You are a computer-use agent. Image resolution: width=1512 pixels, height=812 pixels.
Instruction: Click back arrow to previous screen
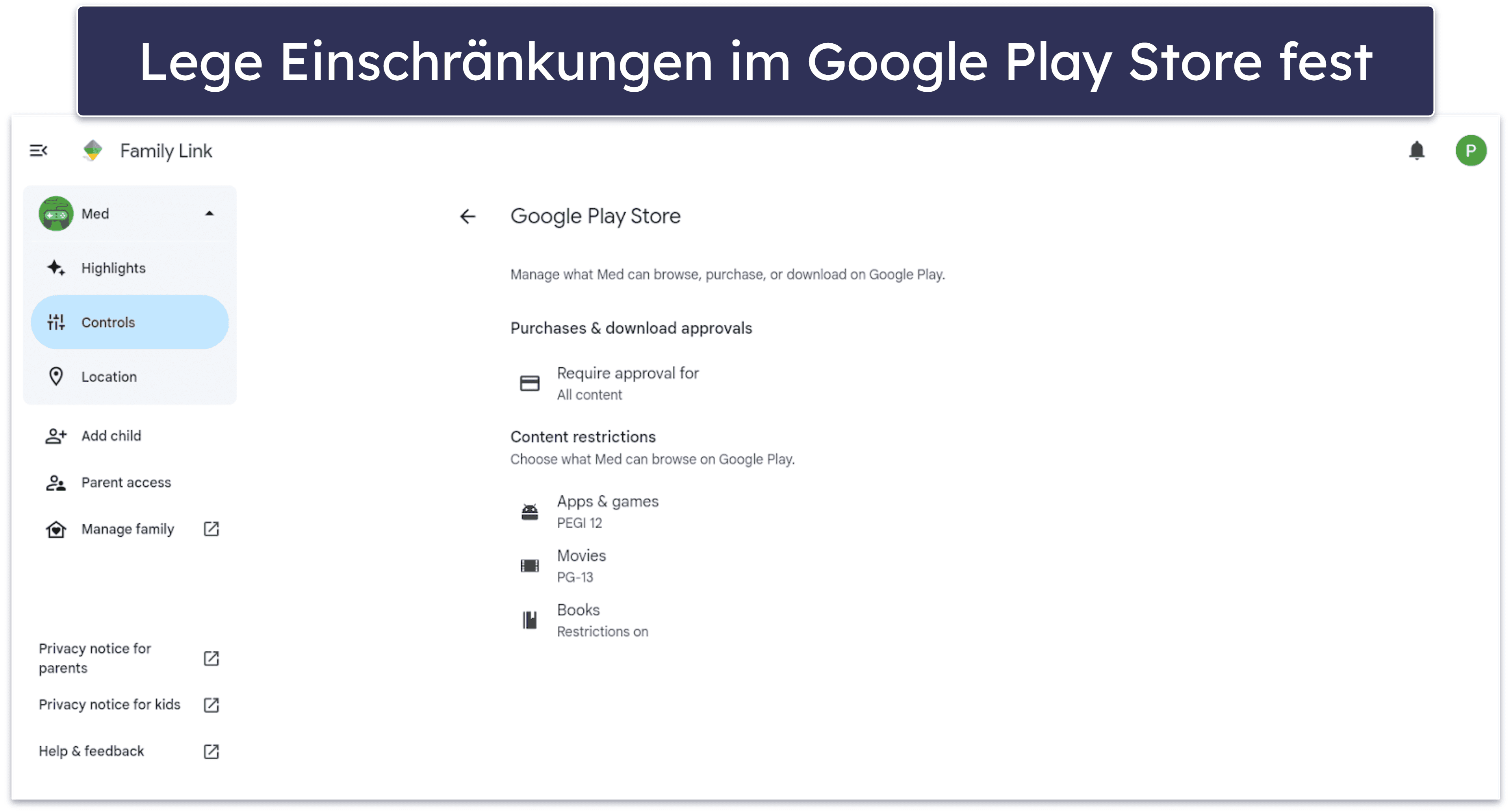point(467,216)
